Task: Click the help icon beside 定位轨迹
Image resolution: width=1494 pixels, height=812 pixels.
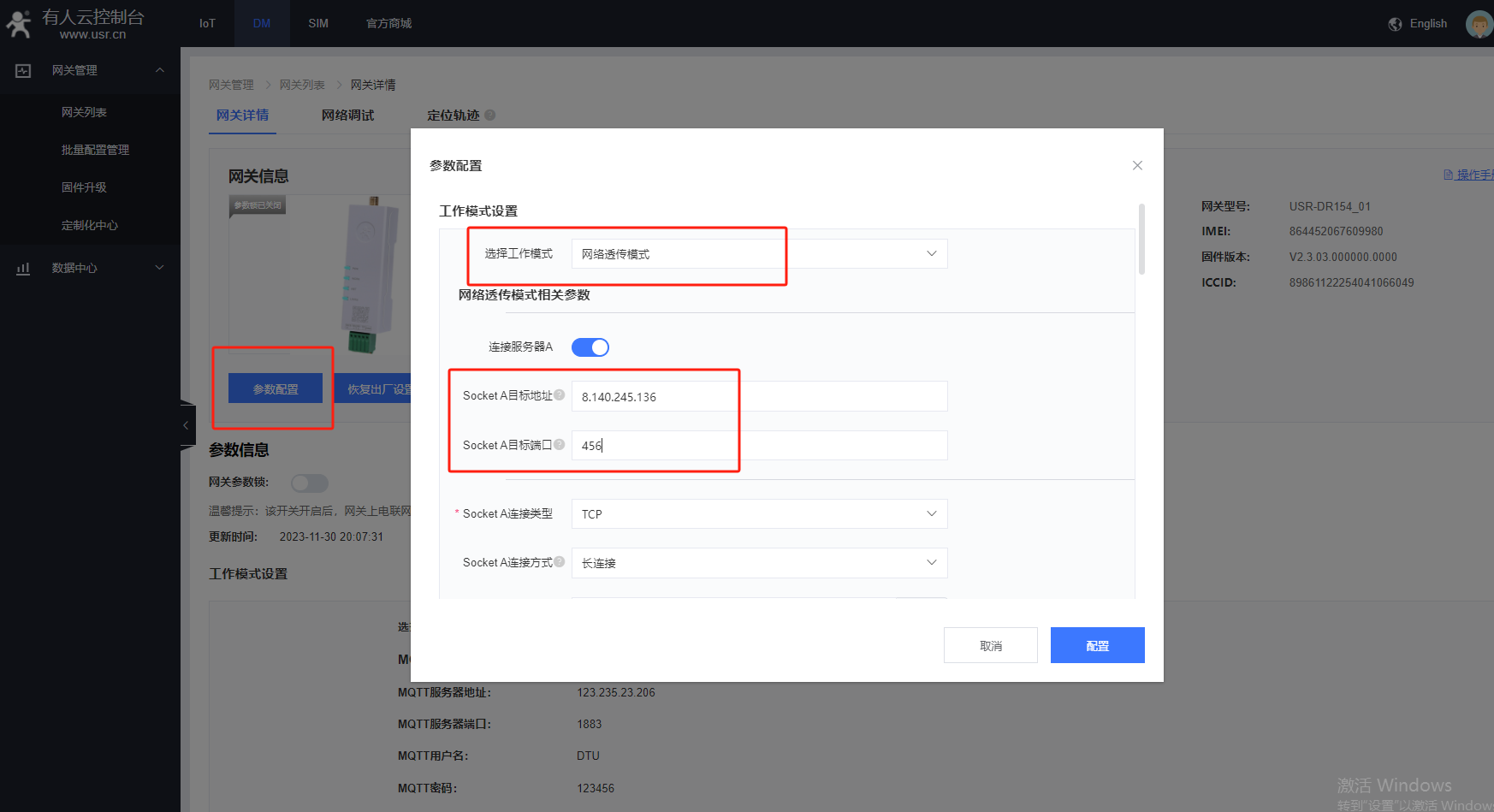Action: coord(490,116)
